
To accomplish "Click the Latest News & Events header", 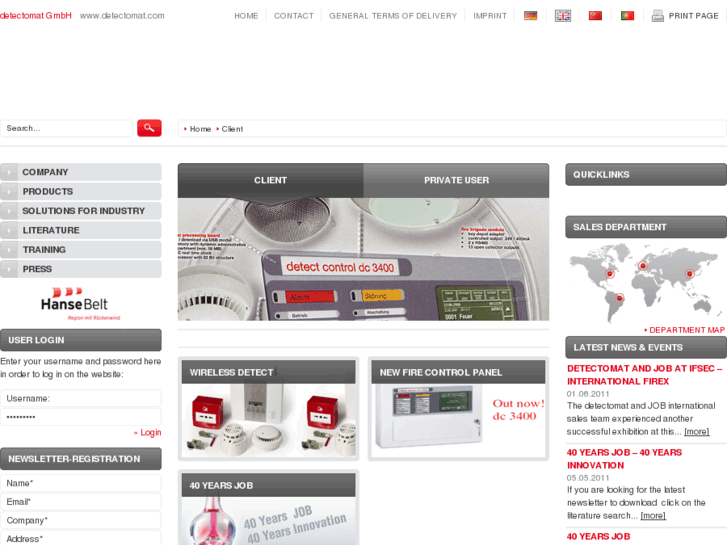I will click(646, 347).
